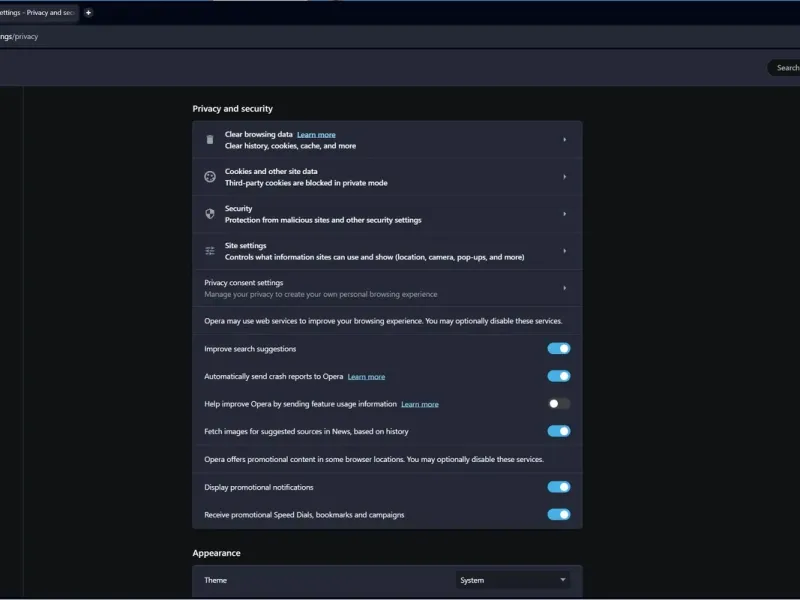
Task: Open Cookies and other site data arrow
Action: pyautogui.click(x=564, y=177)
